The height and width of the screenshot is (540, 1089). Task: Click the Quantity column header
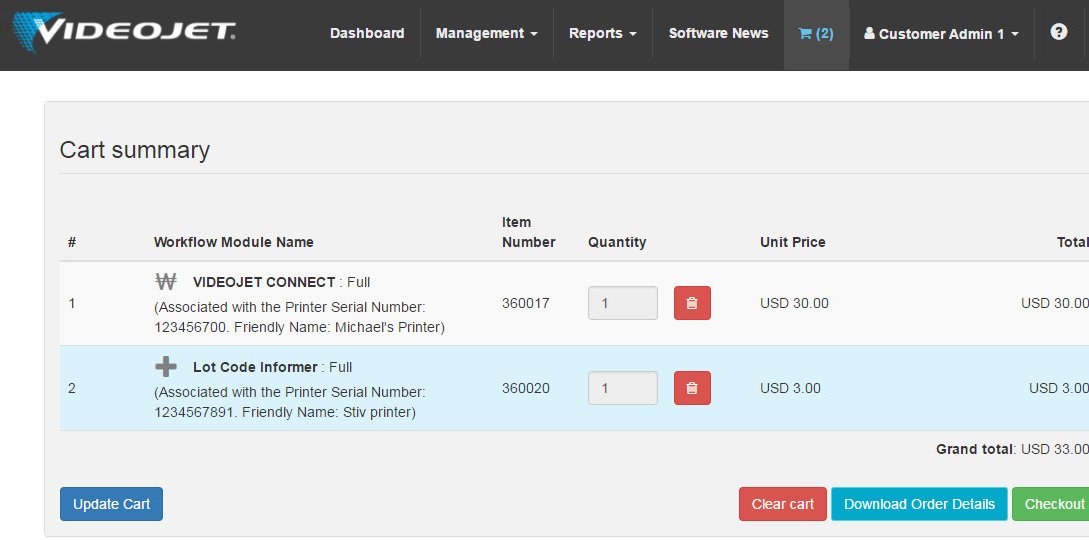coord(617,242)
